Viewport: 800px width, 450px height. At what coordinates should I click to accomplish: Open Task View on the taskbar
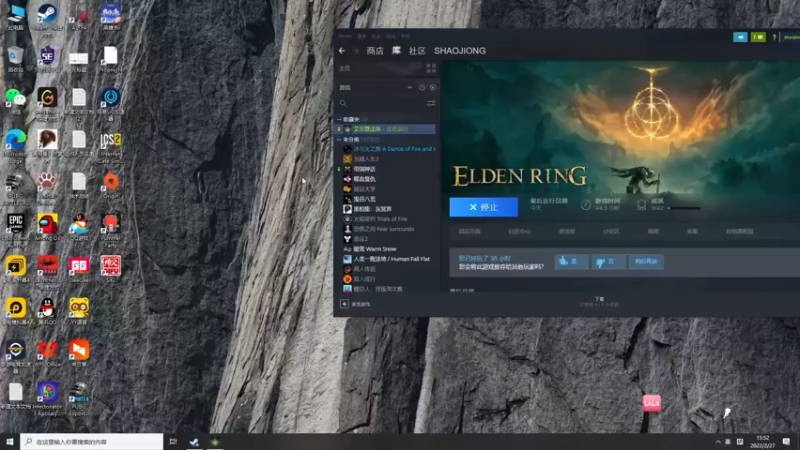tap(173, 441)
